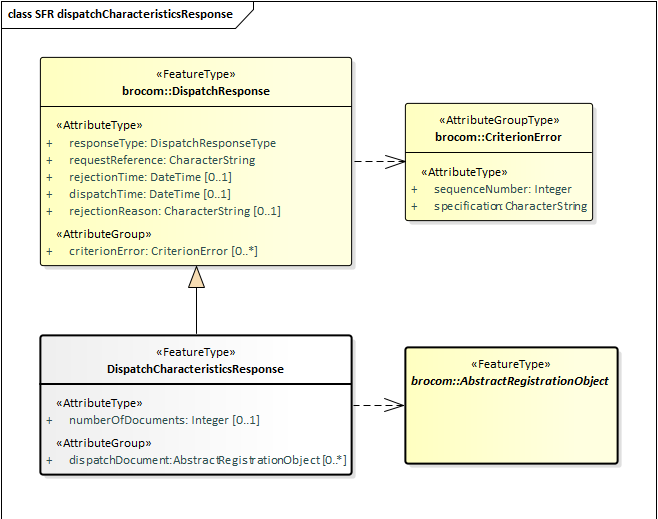Select the brocom::DispatchResponse class header
This screenshot has width=658, height=519.
[196, 91]
